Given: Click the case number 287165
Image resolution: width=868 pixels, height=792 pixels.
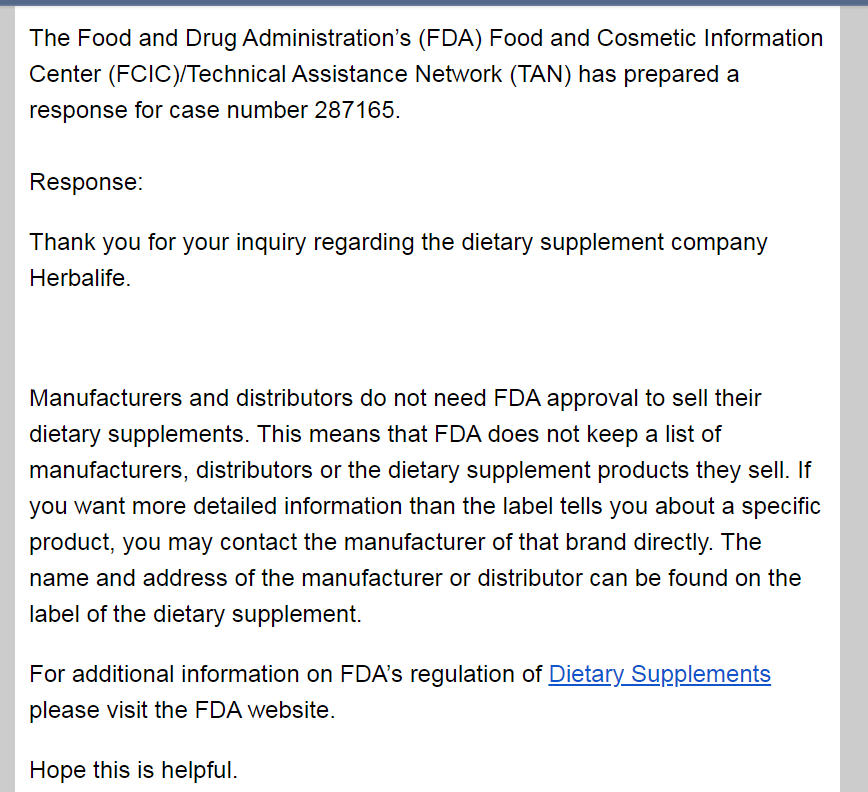Looking at the screenshot, I should [357, 110].
